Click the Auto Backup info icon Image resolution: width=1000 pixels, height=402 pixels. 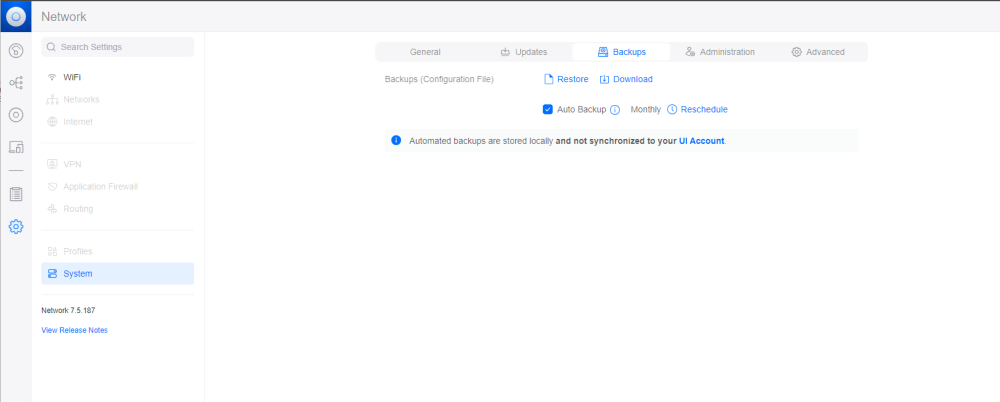point(615,110)
